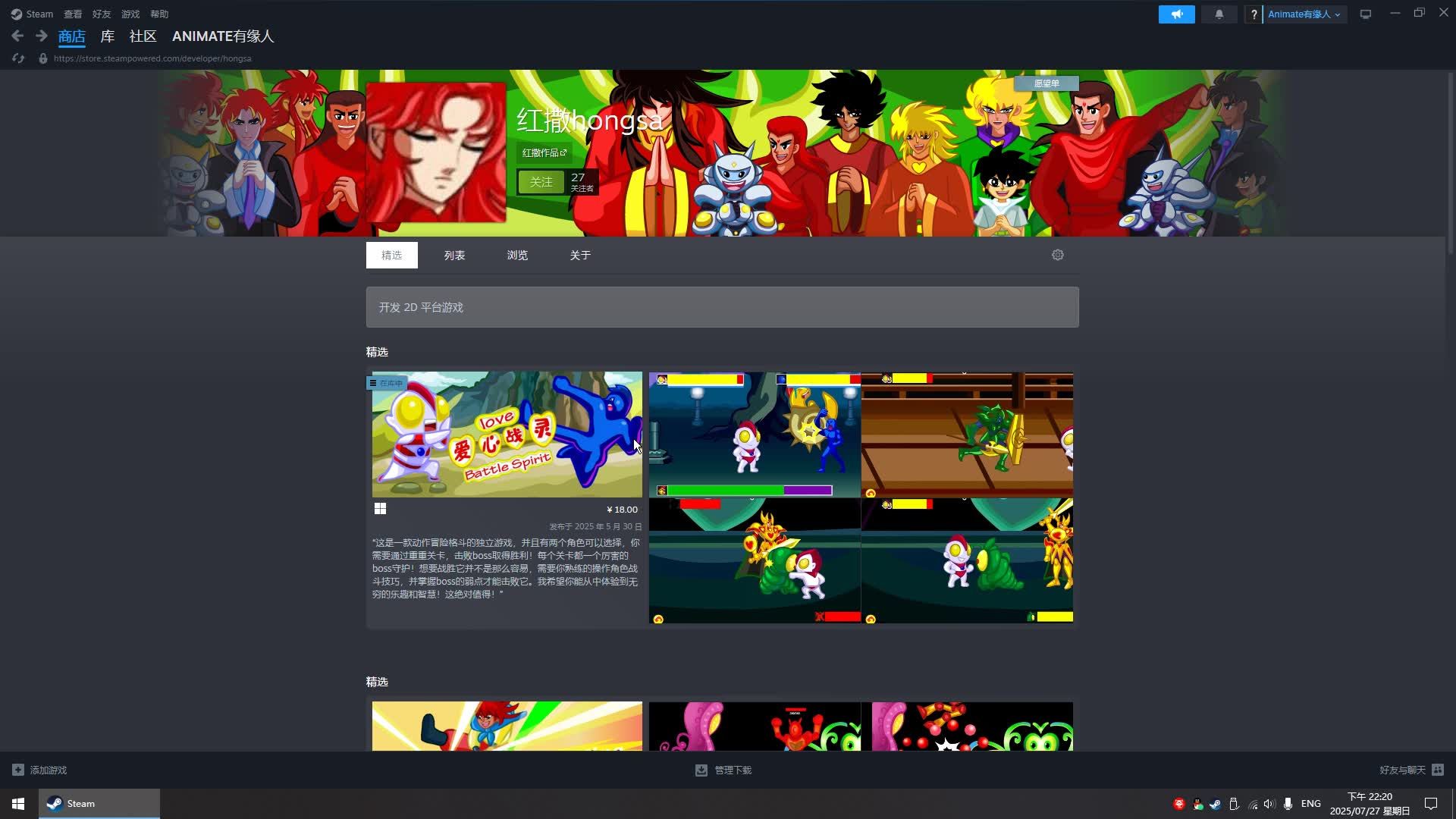Open the screenshot with green monster bottom-left
The width and height of the screenshot is (1456, 819).
tap(755, 561)
